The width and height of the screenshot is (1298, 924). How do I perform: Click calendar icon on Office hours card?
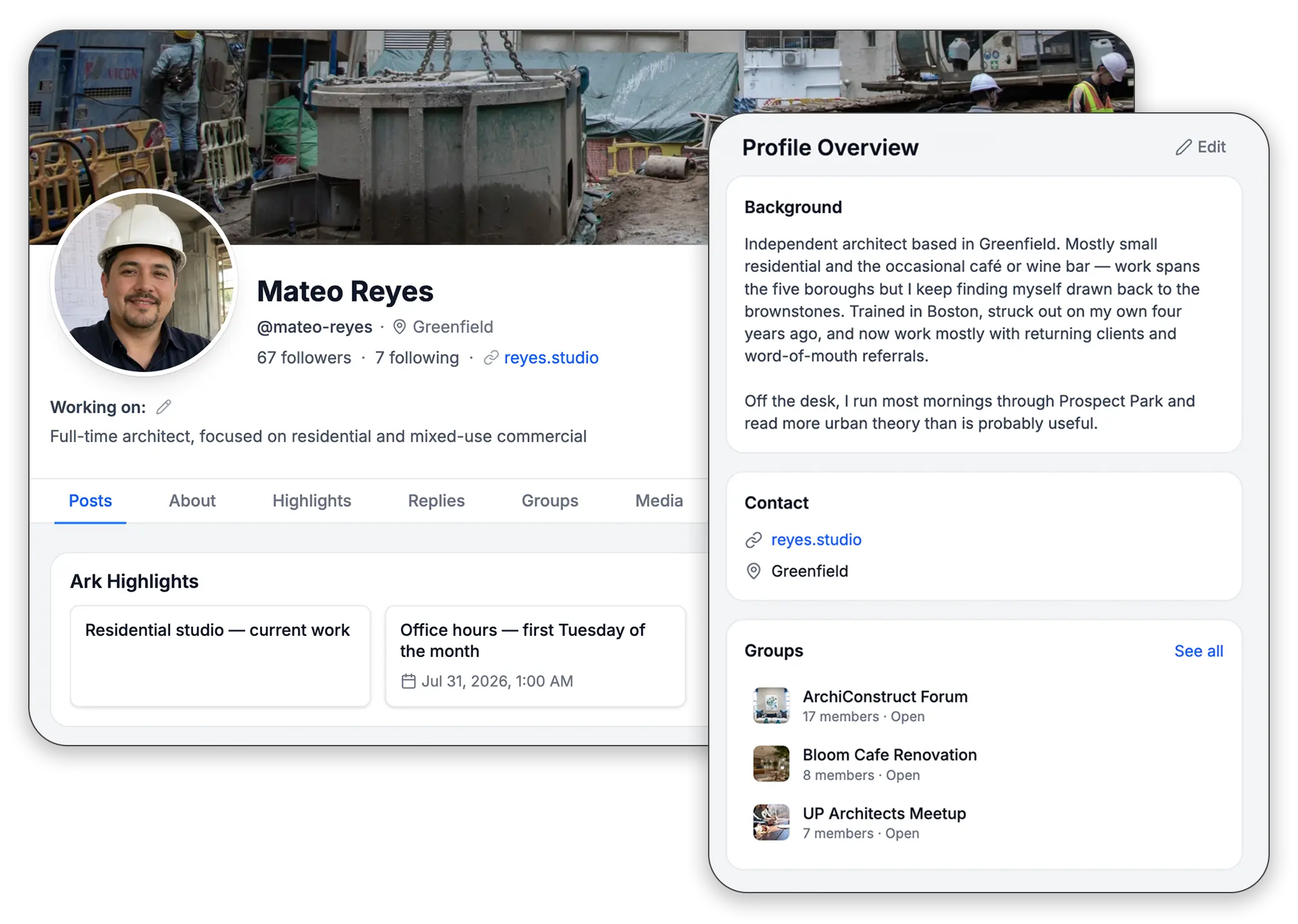pyautogui.click(x=408, y=681)
